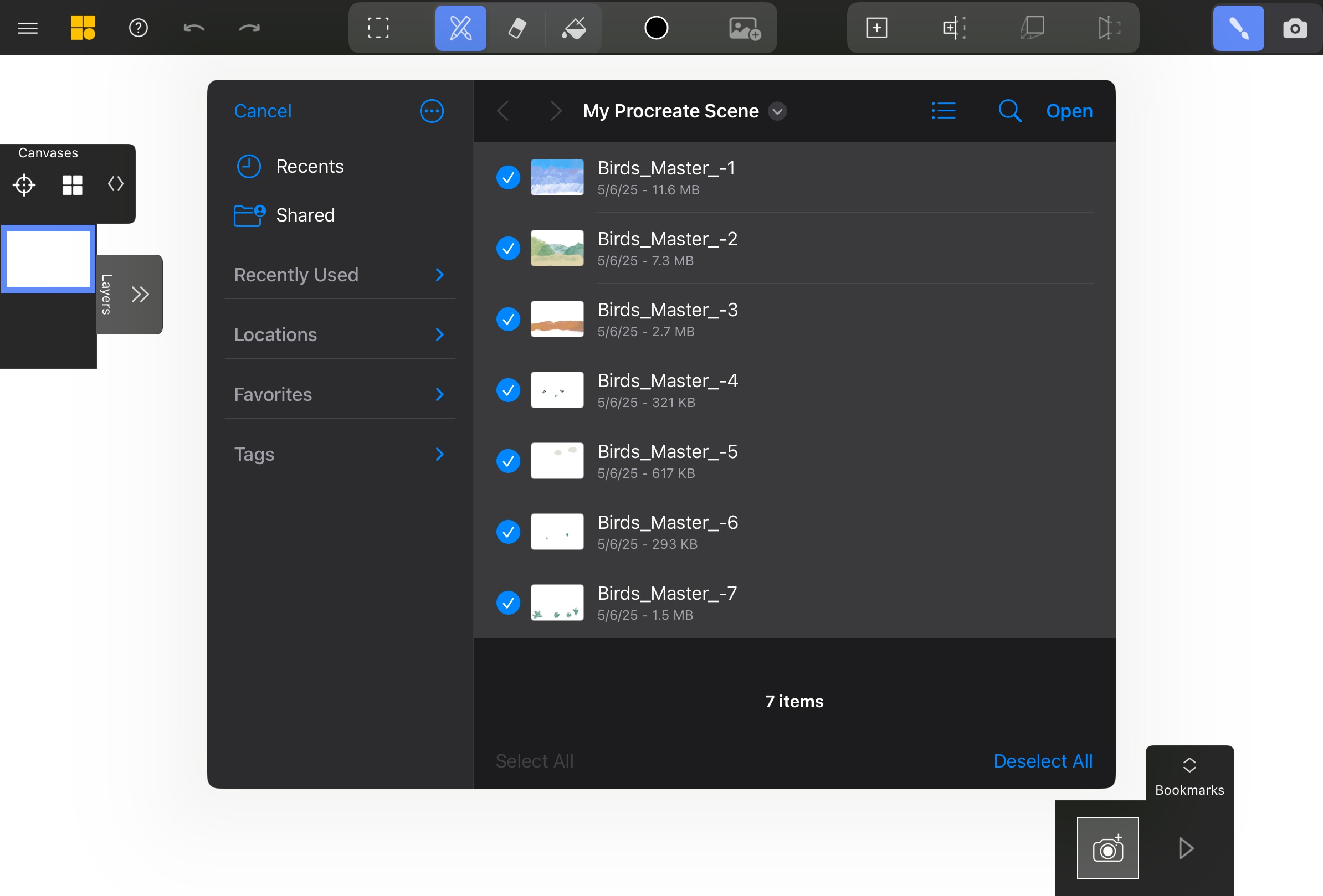
Task: Click the add new canvas icon
Action: coord(876,28)
